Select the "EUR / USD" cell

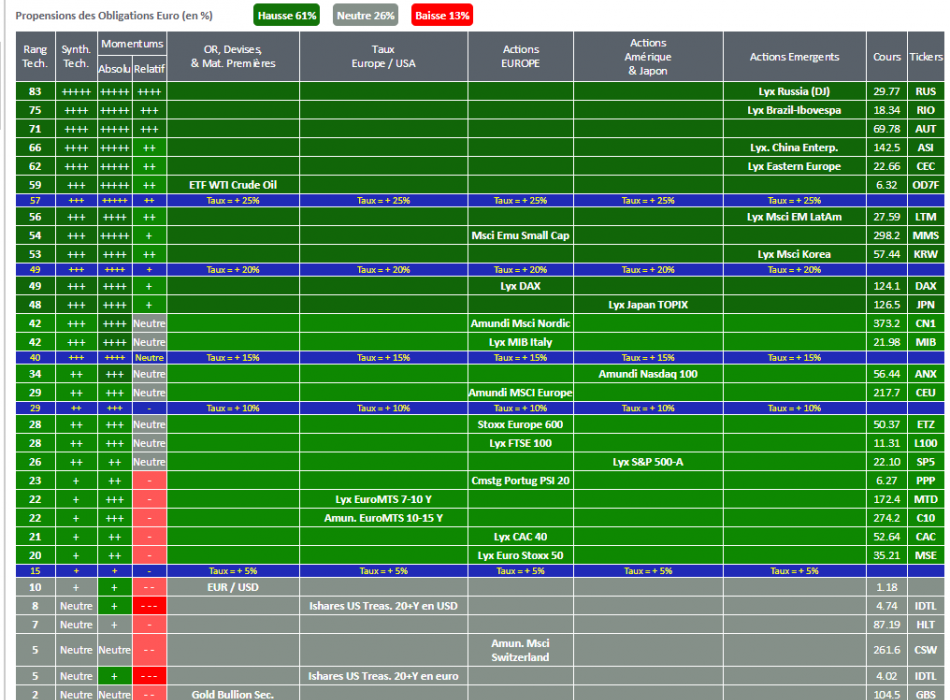[233, 588]
